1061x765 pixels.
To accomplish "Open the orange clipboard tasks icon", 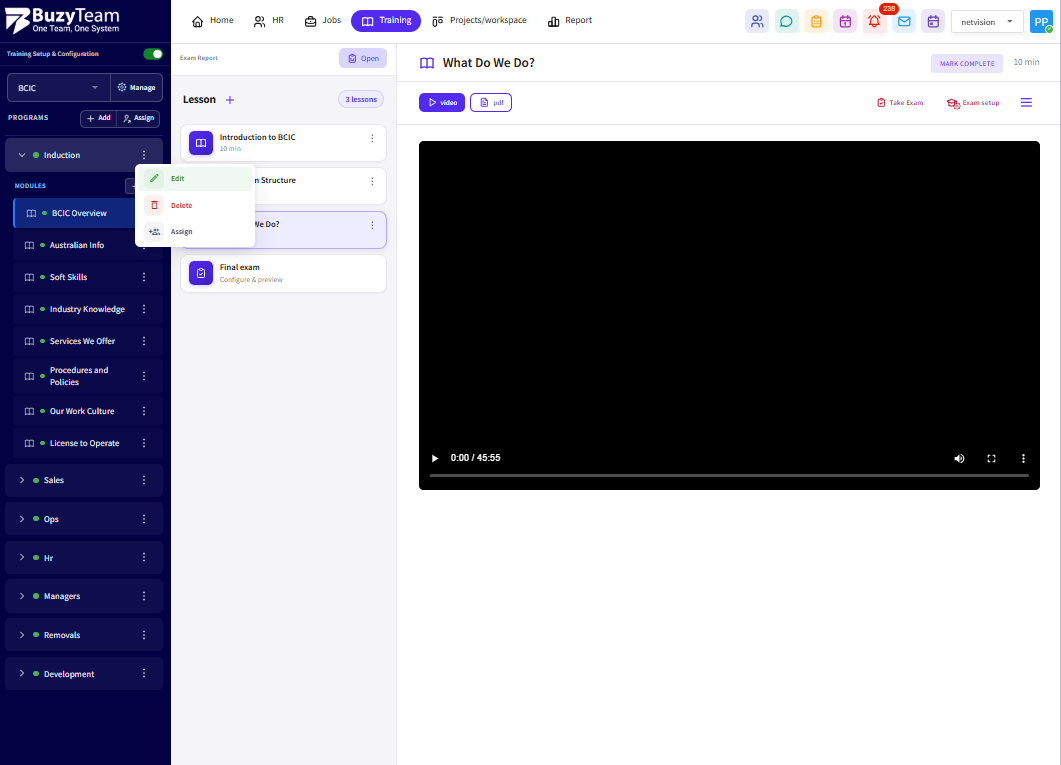I will [x=816, y=22].
